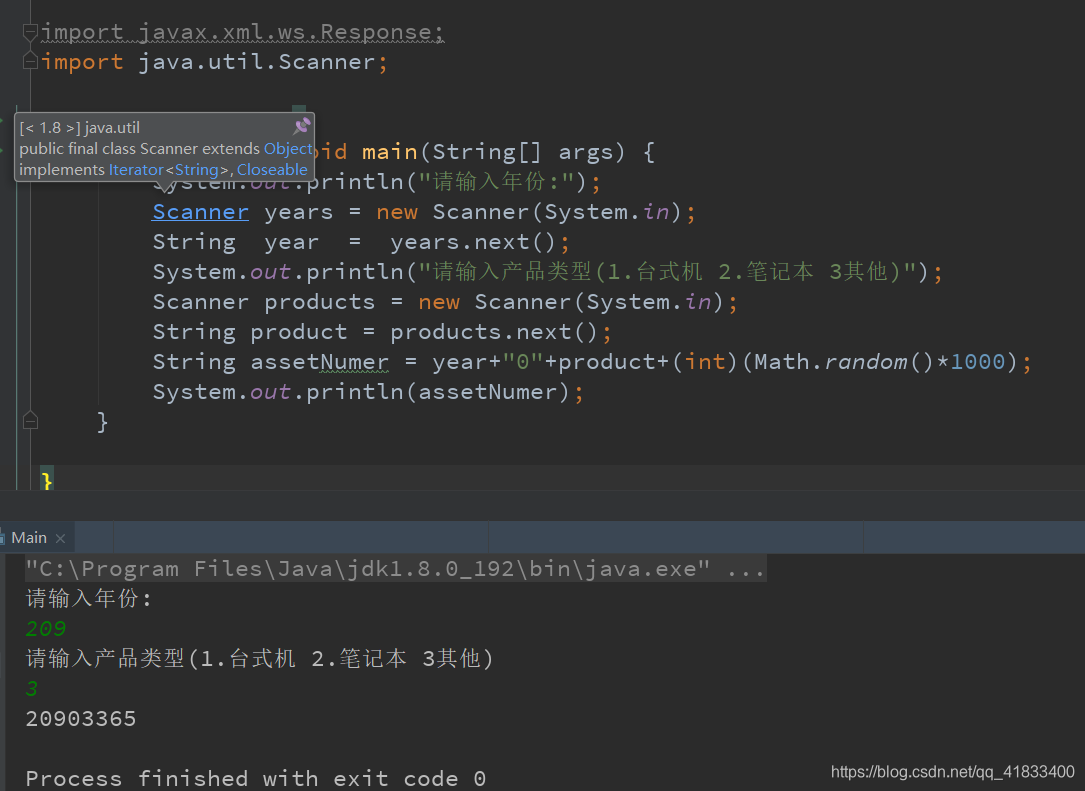Image resolution: width=1085 pixels, height=791 pixels.
Task: Open the Iterator interface link in popup
Action: (136, 170)
